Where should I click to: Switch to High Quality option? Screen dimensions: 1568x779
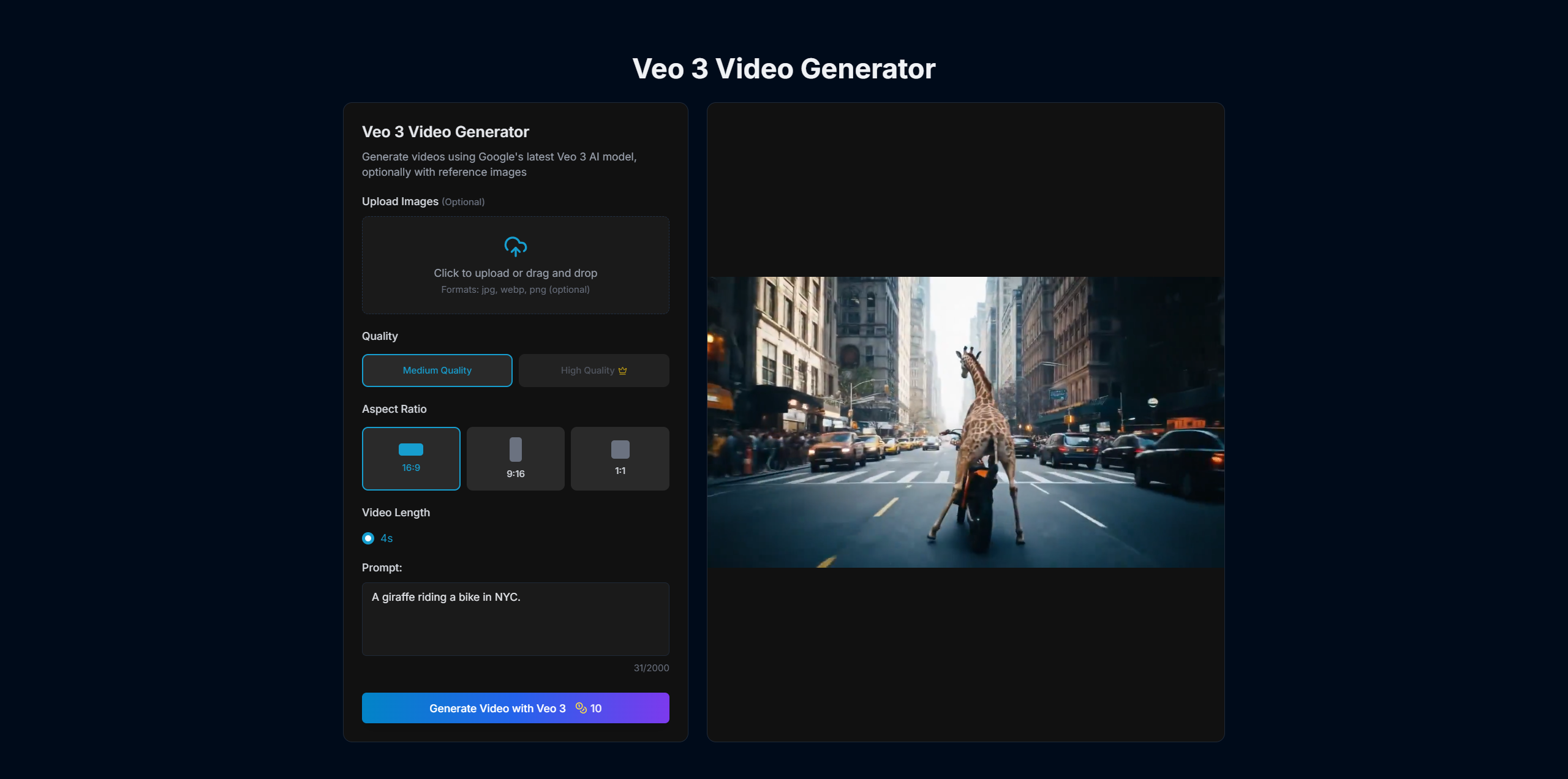coord(587,371)
